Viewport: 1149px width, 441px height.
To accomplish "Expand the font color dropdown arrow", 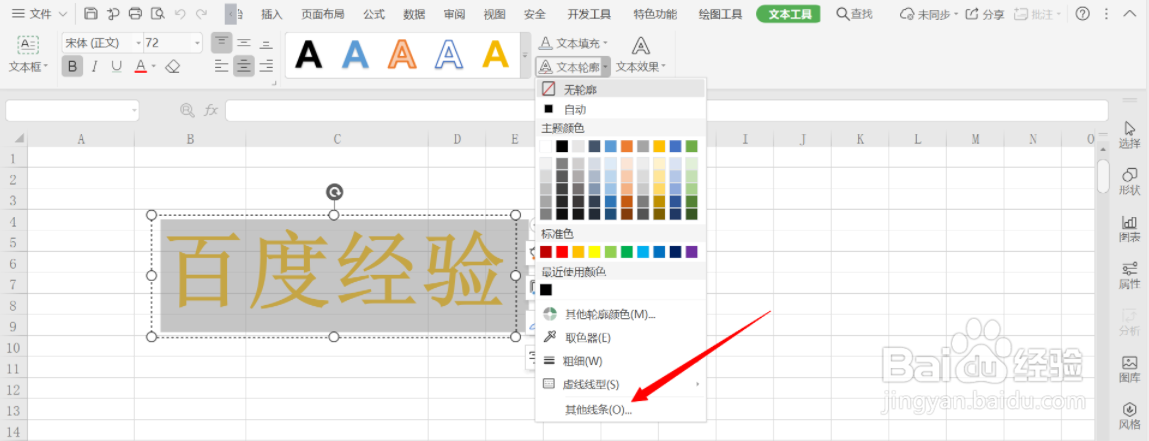I will [154, 67].
